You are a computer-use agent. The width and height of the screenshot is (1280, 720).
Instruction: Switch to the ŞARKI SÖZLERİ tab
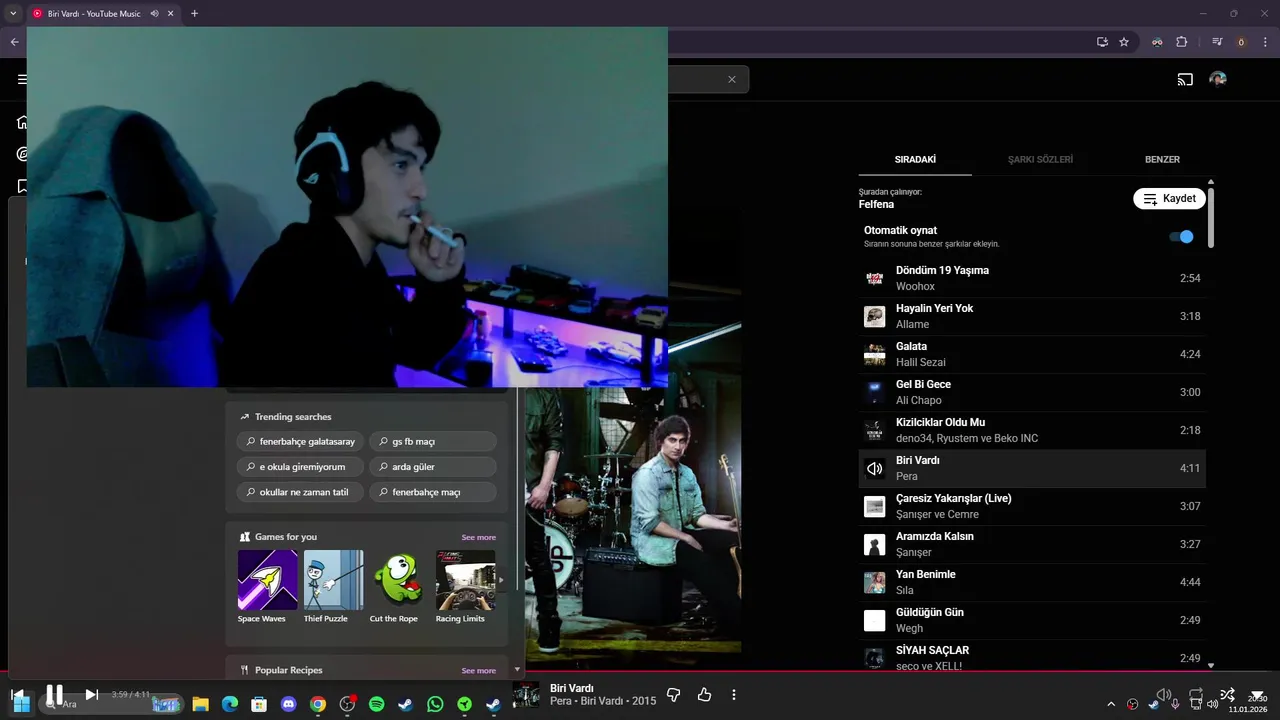click(x=1040, y=159)
